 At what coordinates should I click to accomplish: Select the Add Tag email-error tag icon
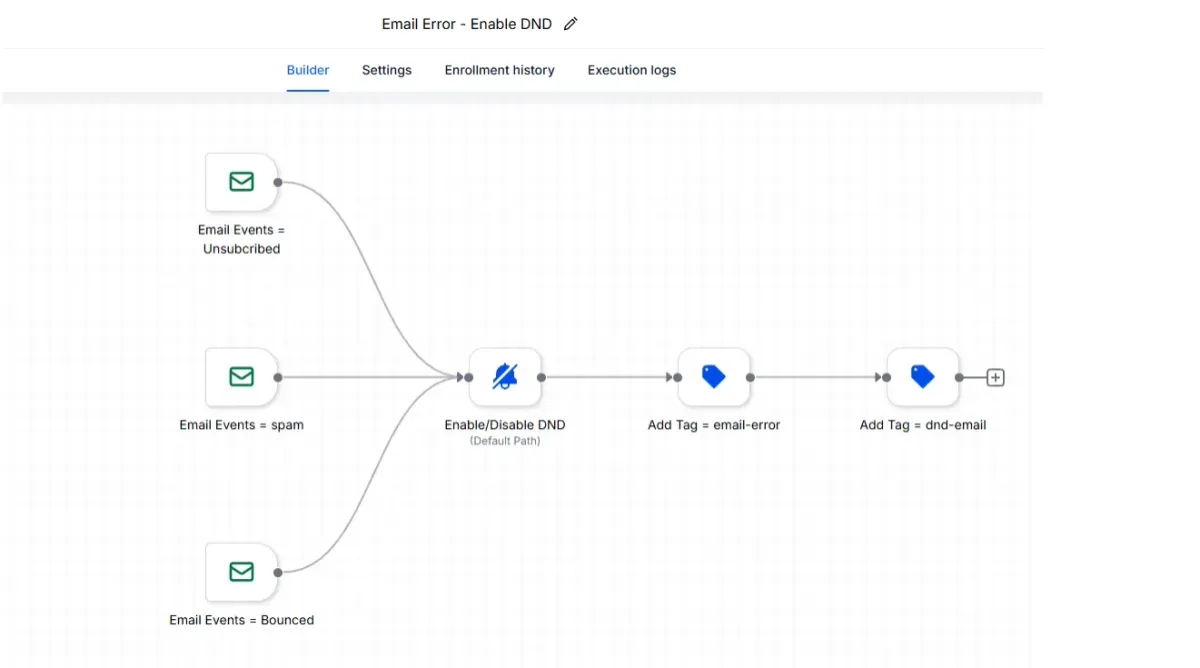pos(714,377)
